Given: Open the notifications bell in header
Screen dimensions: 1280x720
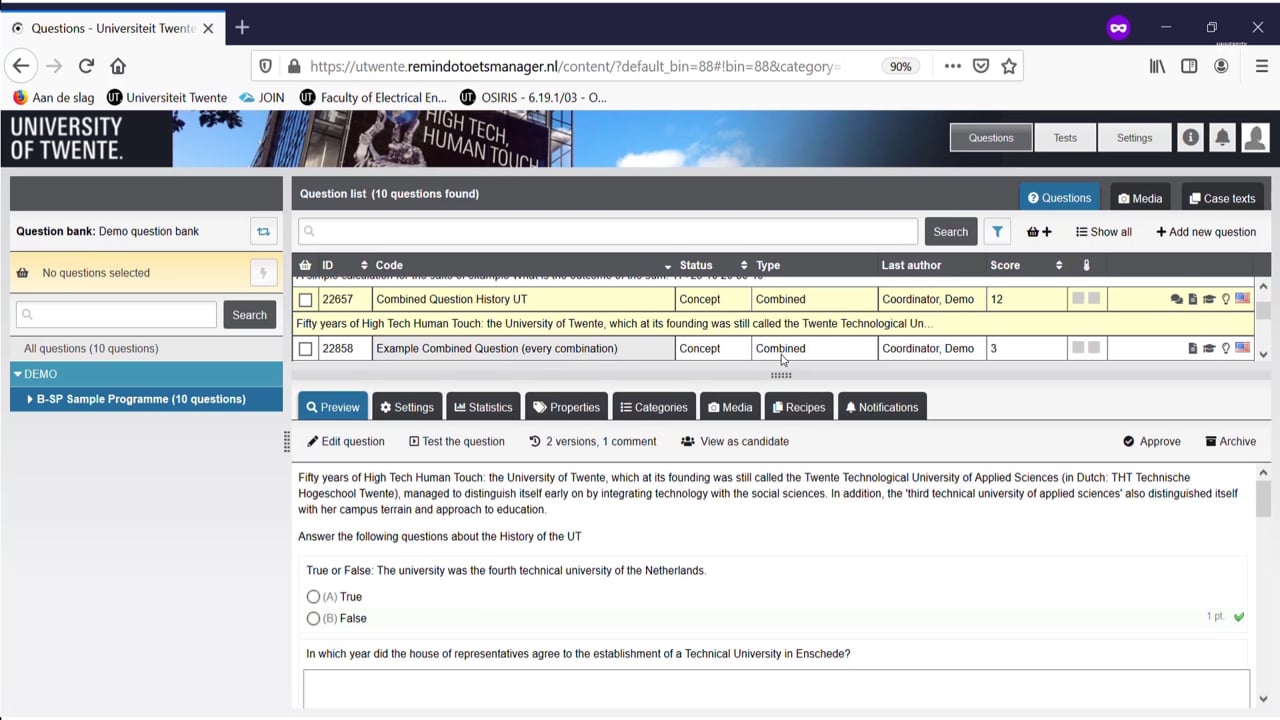Looking at the screenshot, I should (1222, 138).
